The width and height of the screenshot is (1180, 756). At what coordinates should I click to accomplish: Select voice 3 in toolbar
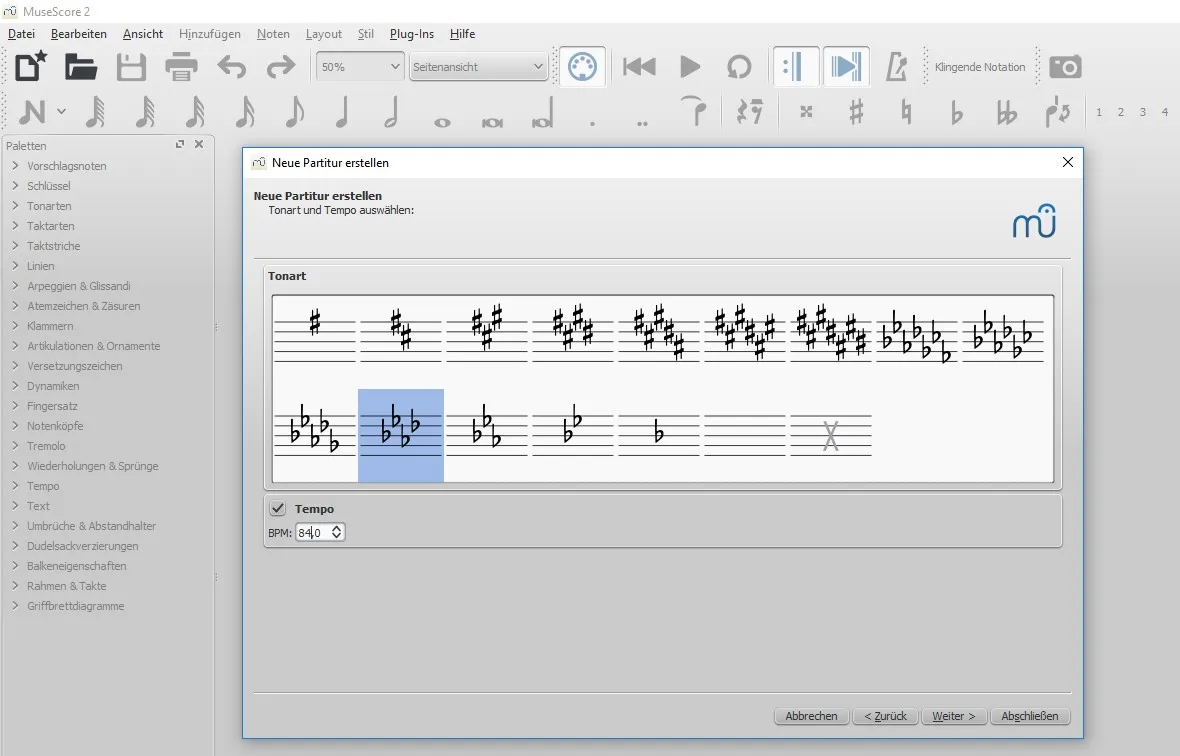pyautogui.click(x=1142, y=112)
